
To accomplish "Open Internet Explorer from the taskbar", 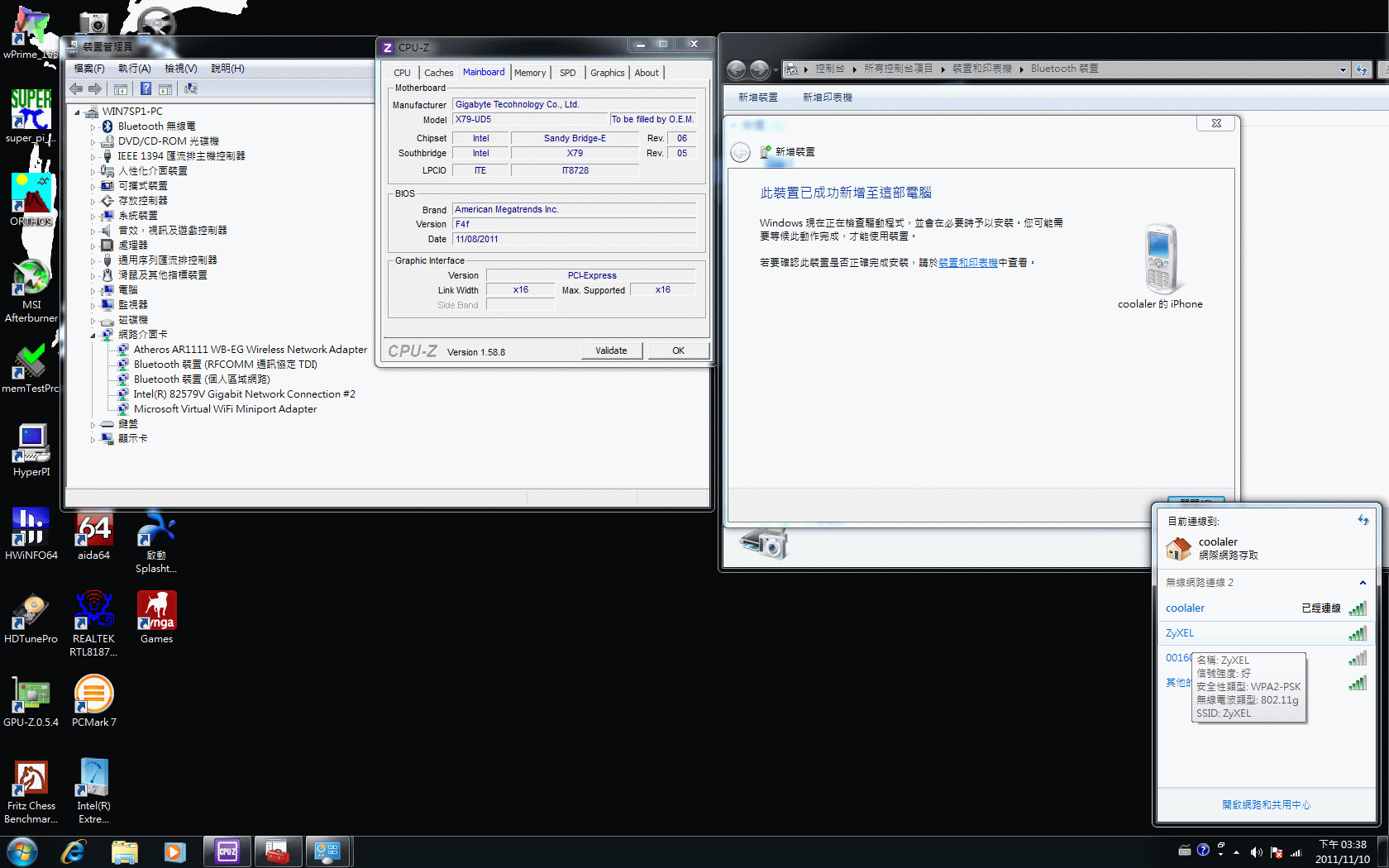I will click(x=74, y=851).
